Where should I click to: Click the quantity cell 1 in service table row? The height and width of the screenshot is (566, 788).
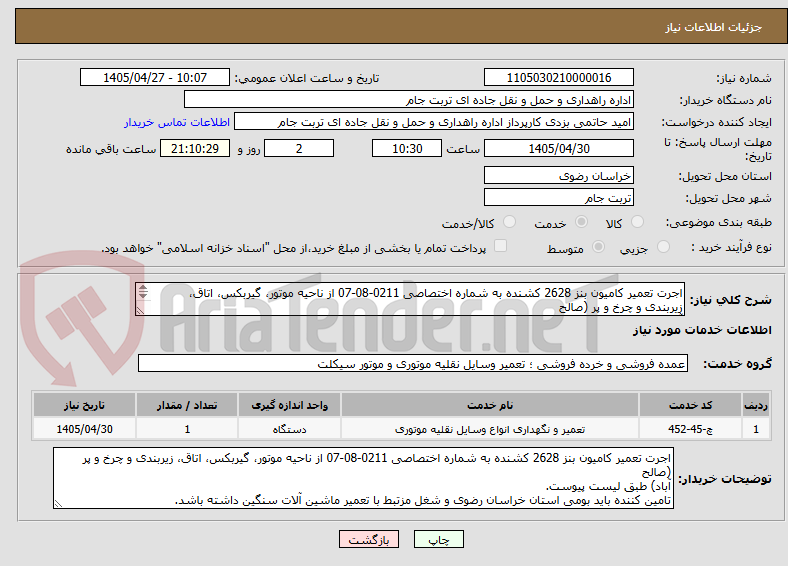tap(187, 429)
